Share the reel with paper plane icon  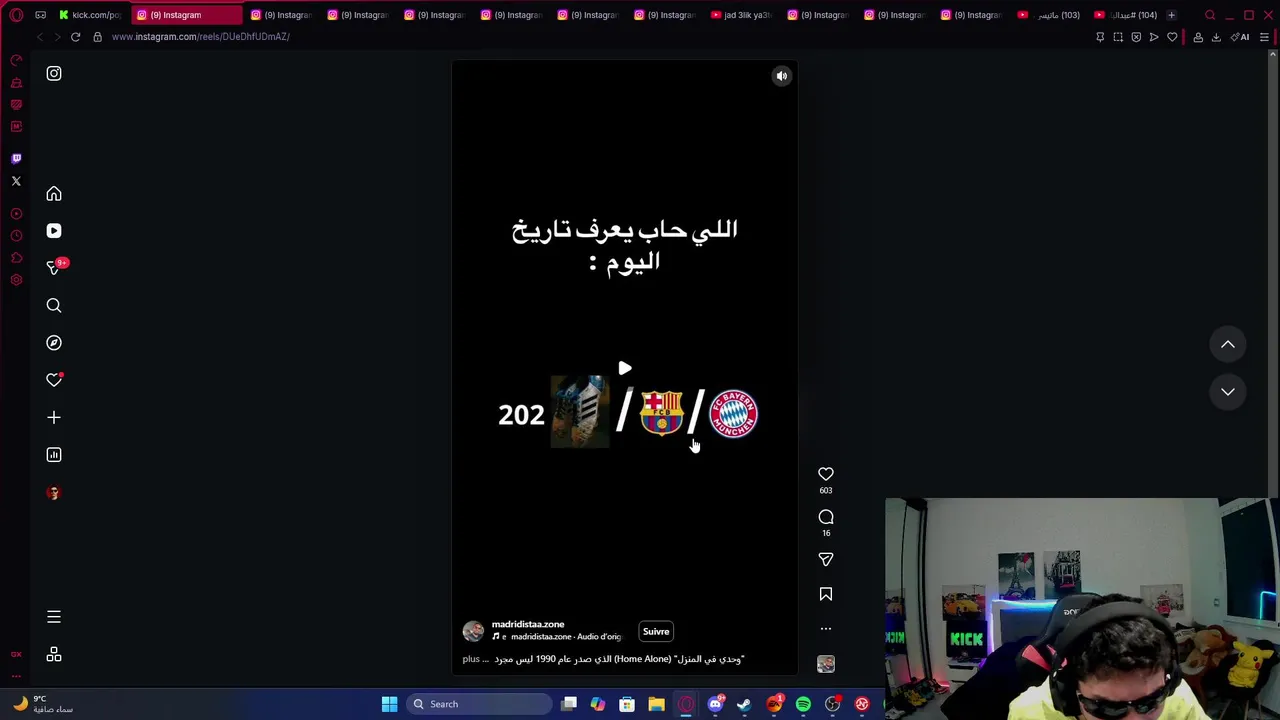click(826, 560)
